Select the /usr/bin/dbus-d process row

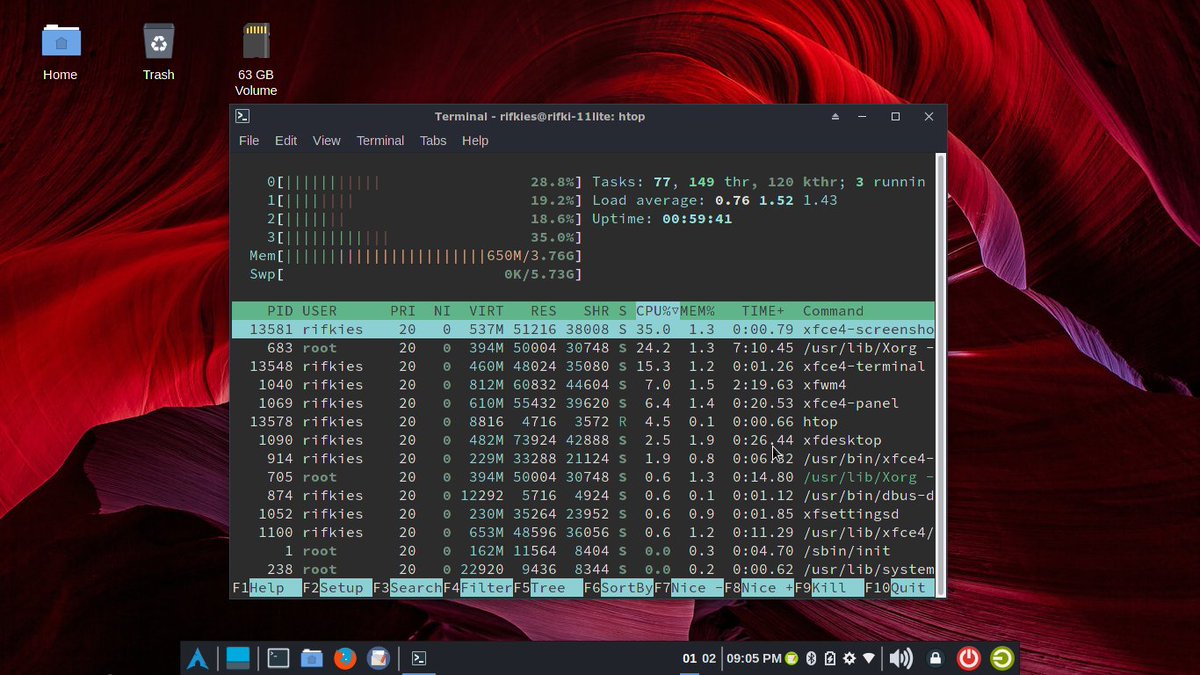click(583, 495)
